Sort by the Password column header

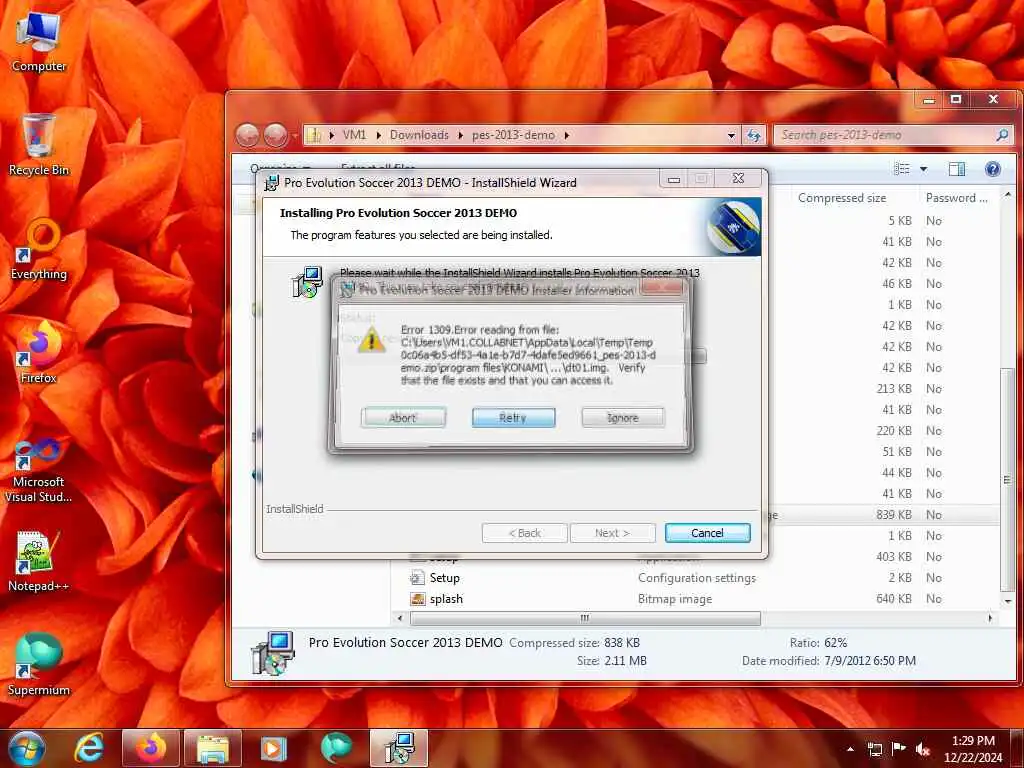[956, 198]
